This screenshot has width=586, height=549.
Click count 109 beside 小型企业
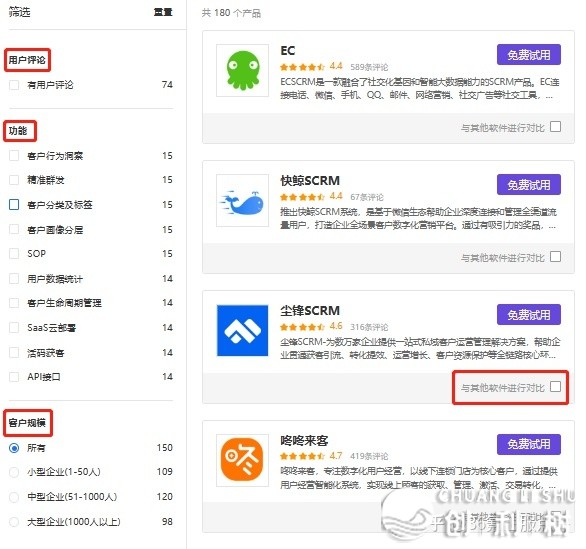[x=165, y=472]
